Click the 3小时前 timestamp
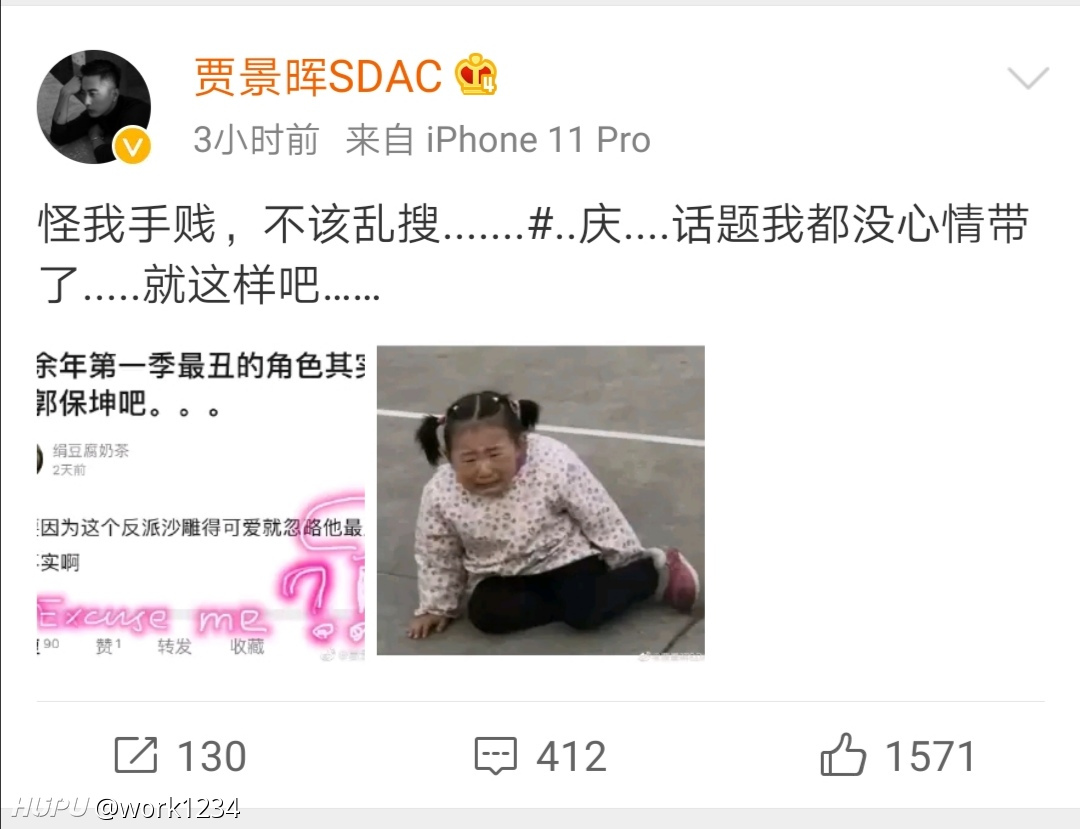The height and width of the screenshot is (829, 1080). (x=256, y=140)
